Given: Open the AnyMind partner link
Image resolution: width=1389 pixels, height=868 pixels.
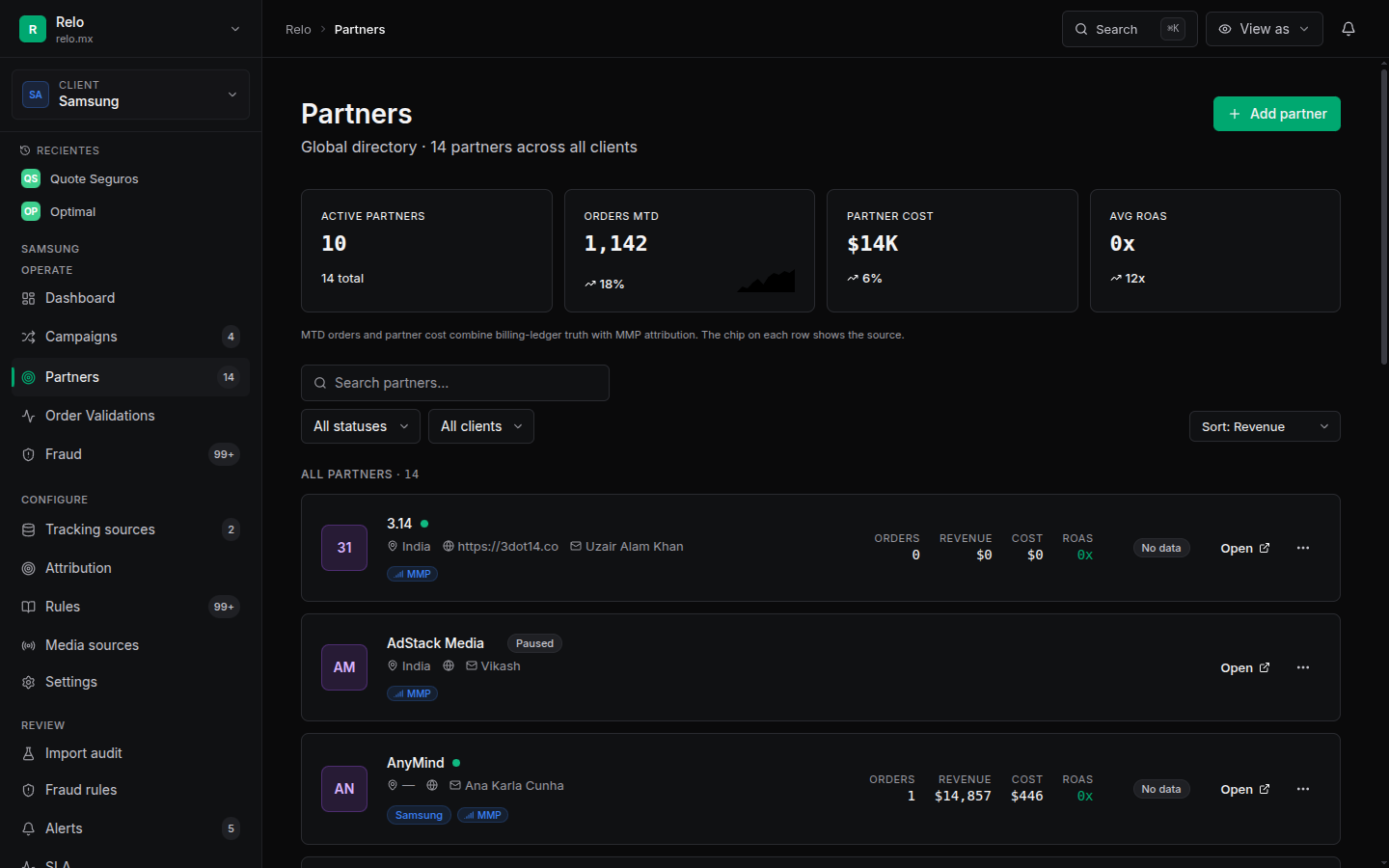Looking at the screenshot, I should click(x=1244, y=789).
